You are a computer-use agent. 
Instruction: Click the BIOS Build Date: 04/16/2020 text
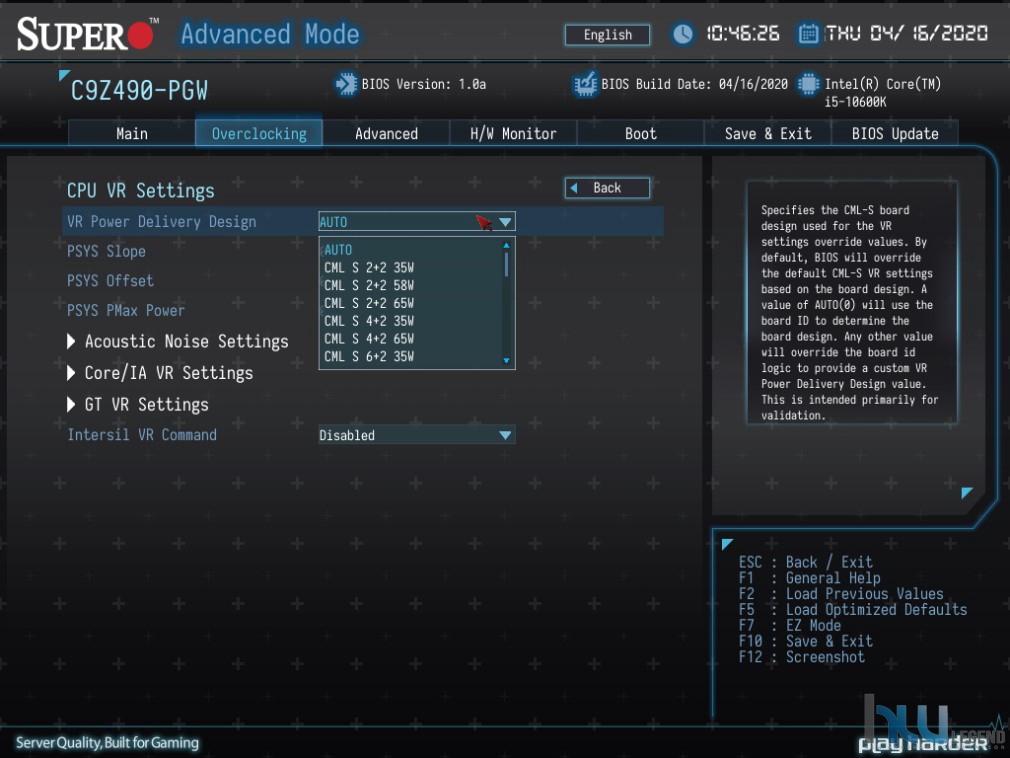(x=694, y=84)
